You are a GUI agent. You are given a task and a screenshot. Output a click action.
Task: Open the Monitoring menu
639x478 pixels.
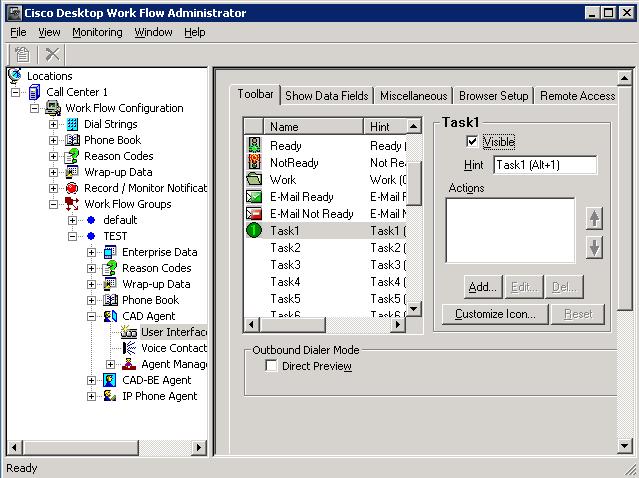coord(97,32)
